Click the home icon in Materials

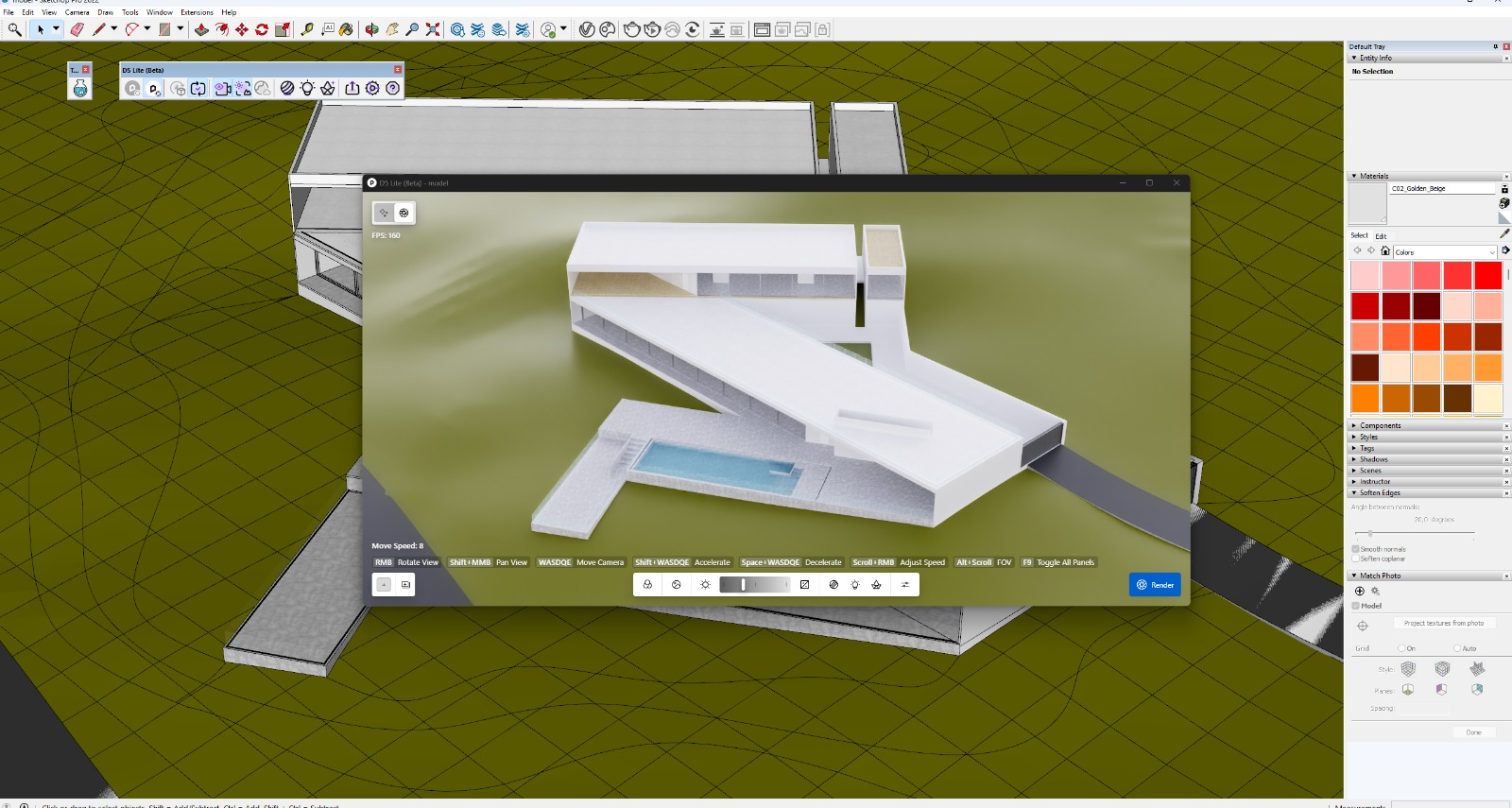1385,251
